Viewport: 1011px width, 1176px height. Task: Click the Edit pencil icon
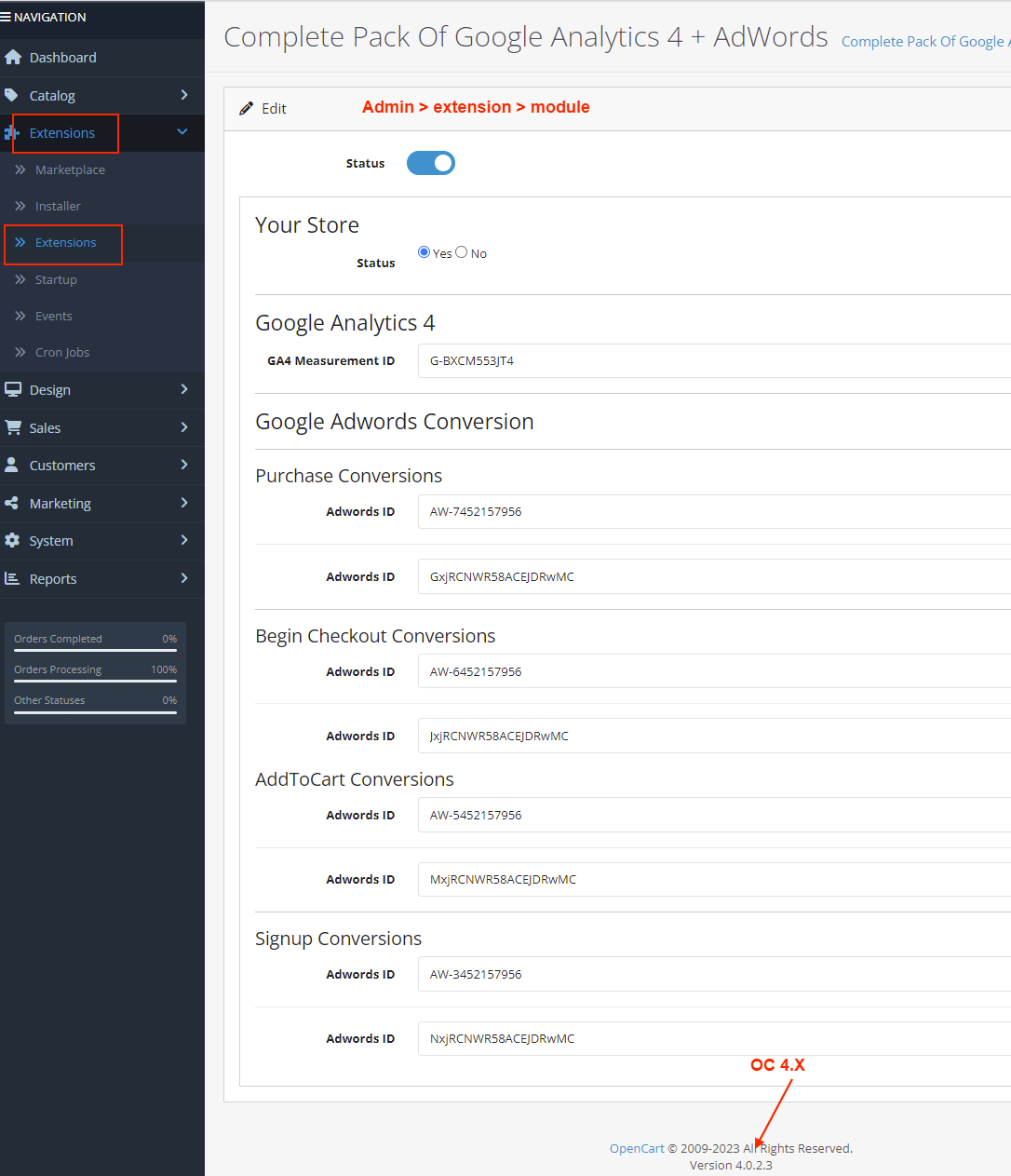pyautogui.click(x=246, y=108)
